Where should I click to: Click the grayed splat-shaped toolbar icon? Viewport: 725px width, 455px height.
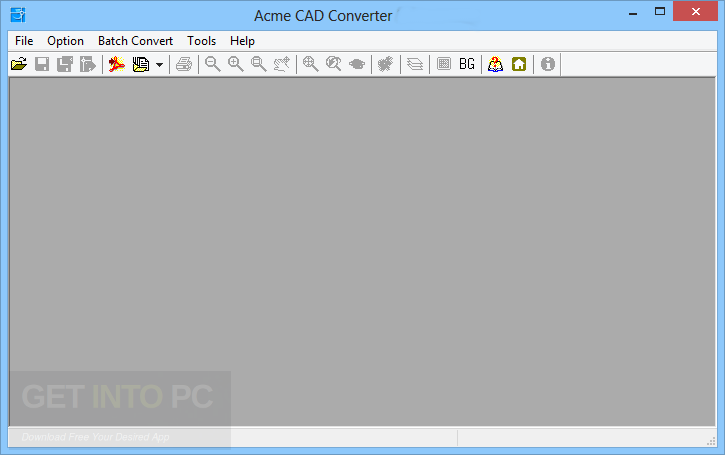tap(386, 64)
